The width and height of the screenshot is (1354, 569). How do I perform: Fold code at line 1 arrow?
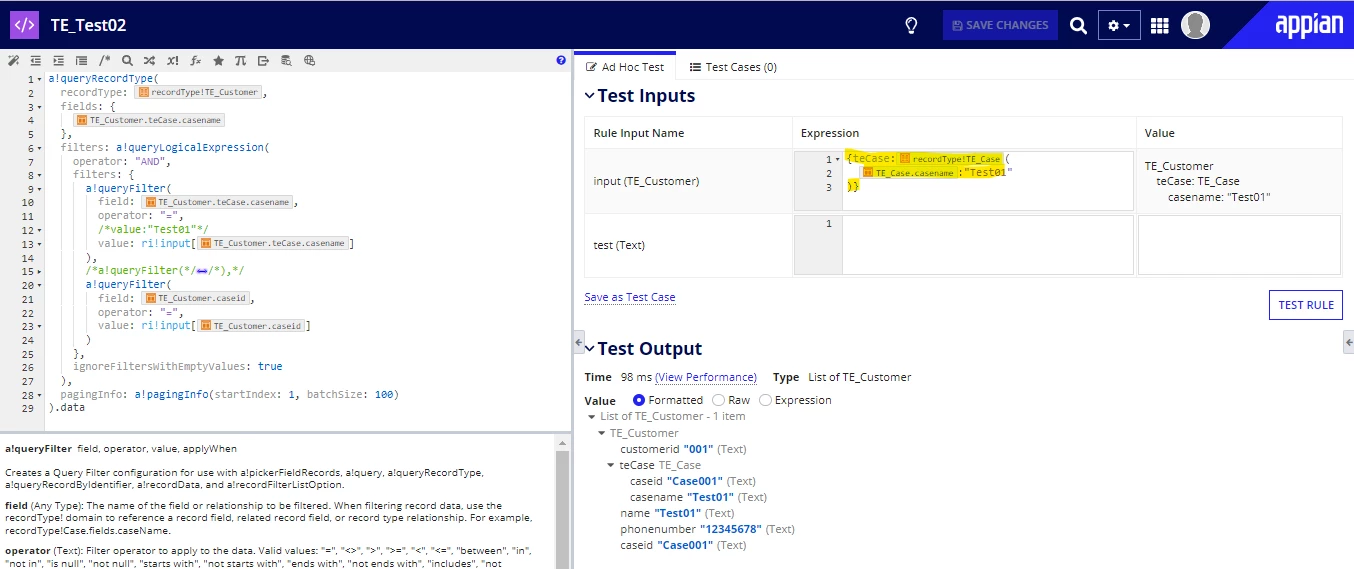[39, 78]
